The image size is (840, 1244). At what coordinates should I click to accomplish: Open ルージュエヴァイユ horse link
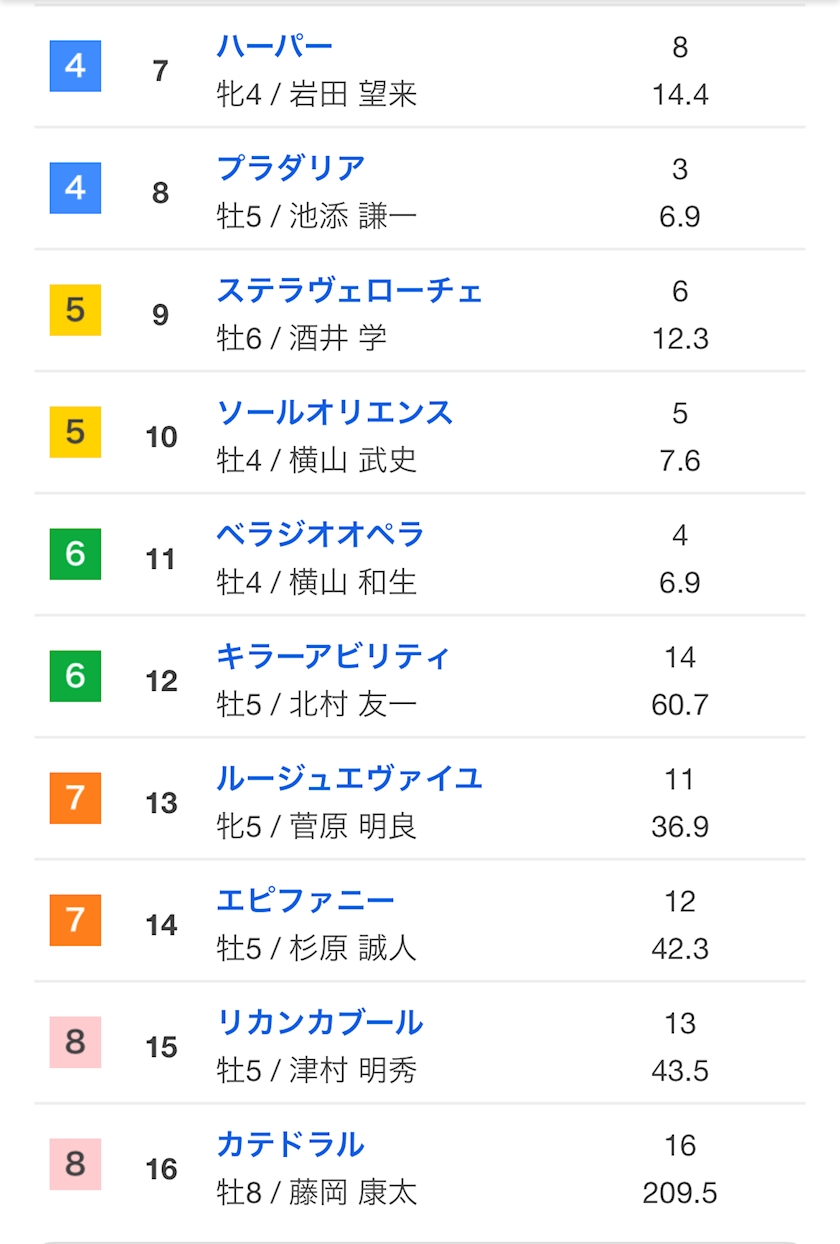(350, 778)
